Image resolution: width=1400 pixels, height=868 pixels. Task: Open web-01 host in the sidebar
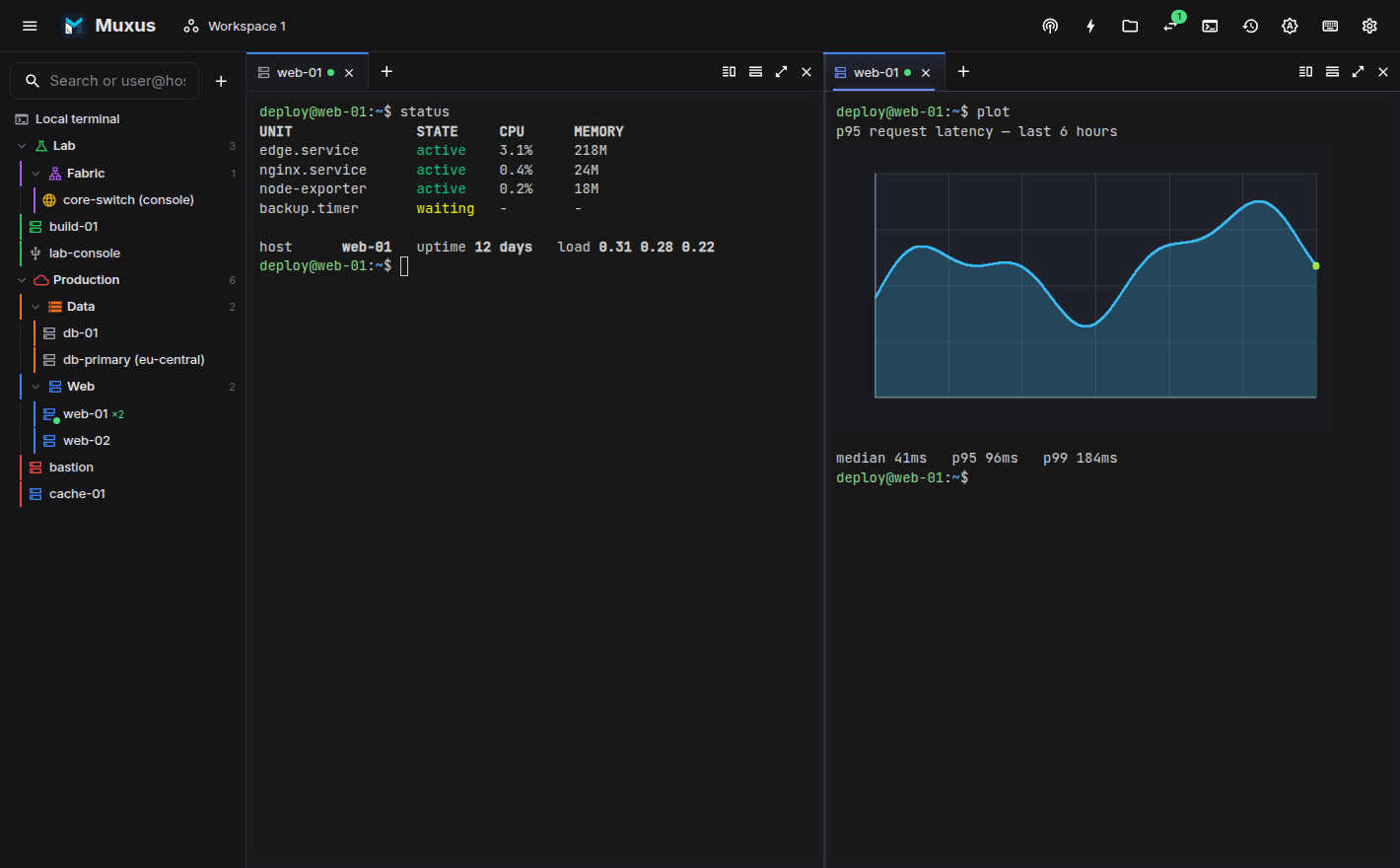pos(86,414)
